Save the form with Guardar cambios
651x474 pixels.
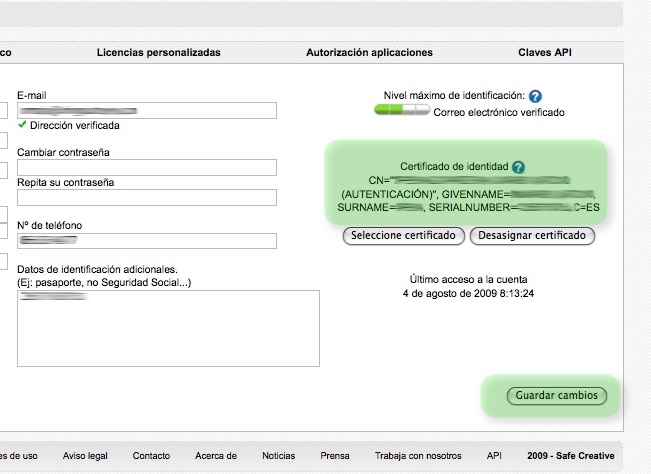coord(557,396)
